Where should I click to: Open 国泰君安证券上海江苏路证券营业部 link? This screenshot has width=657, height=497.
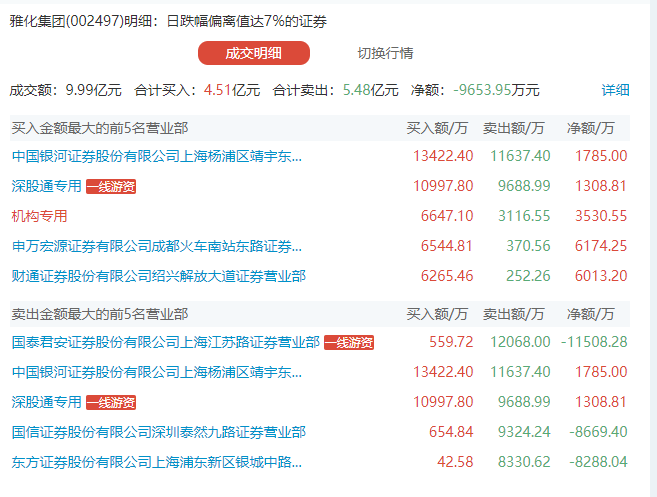pos(166,342)
